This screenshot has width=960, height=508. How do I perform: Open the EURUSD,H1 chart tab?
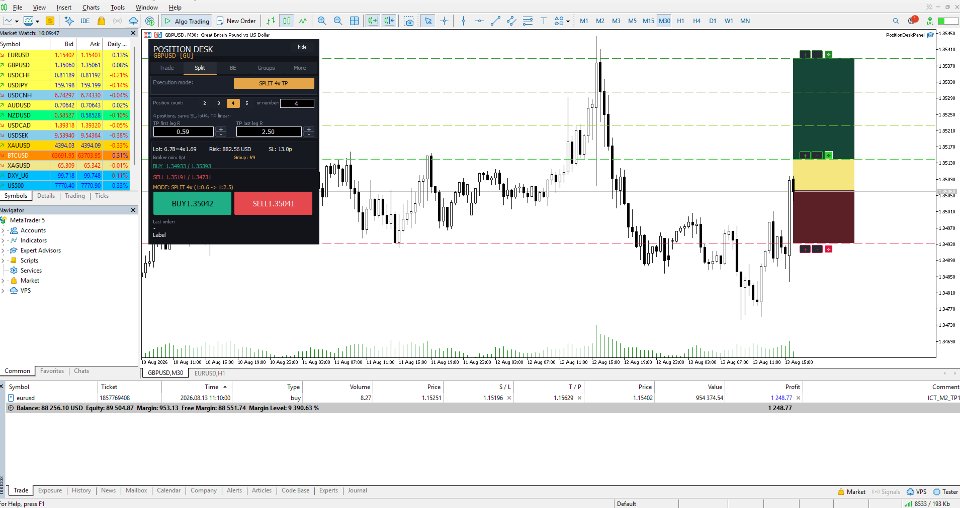click(209, 373)
